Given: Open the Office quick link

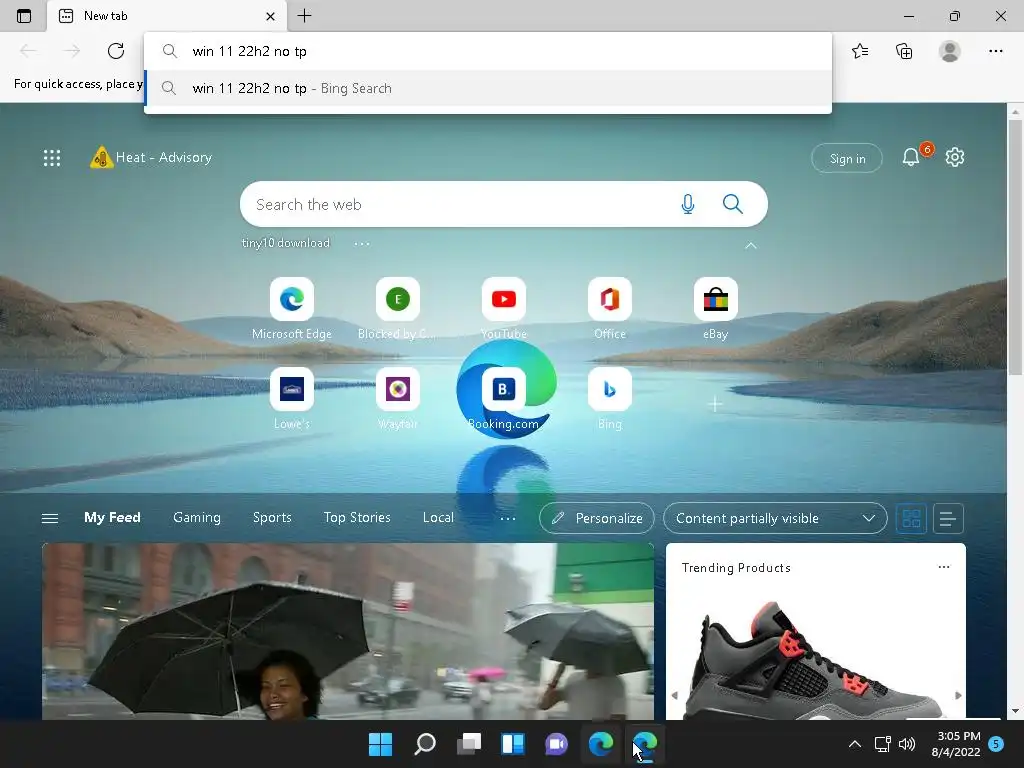Looking at the screenshot, I should [610, 308].
